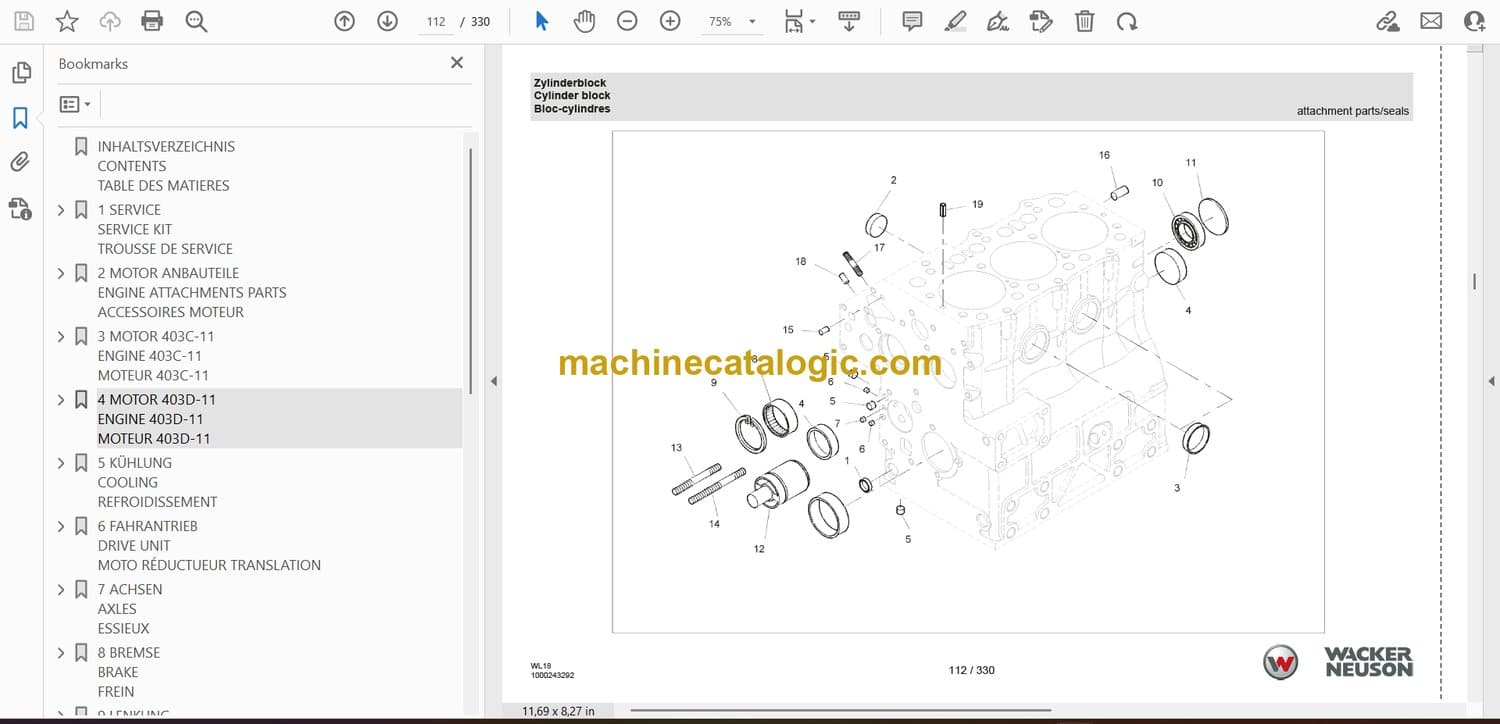Click the Zoom in plus icon
1500x724 pixels.
coord(670,21)
